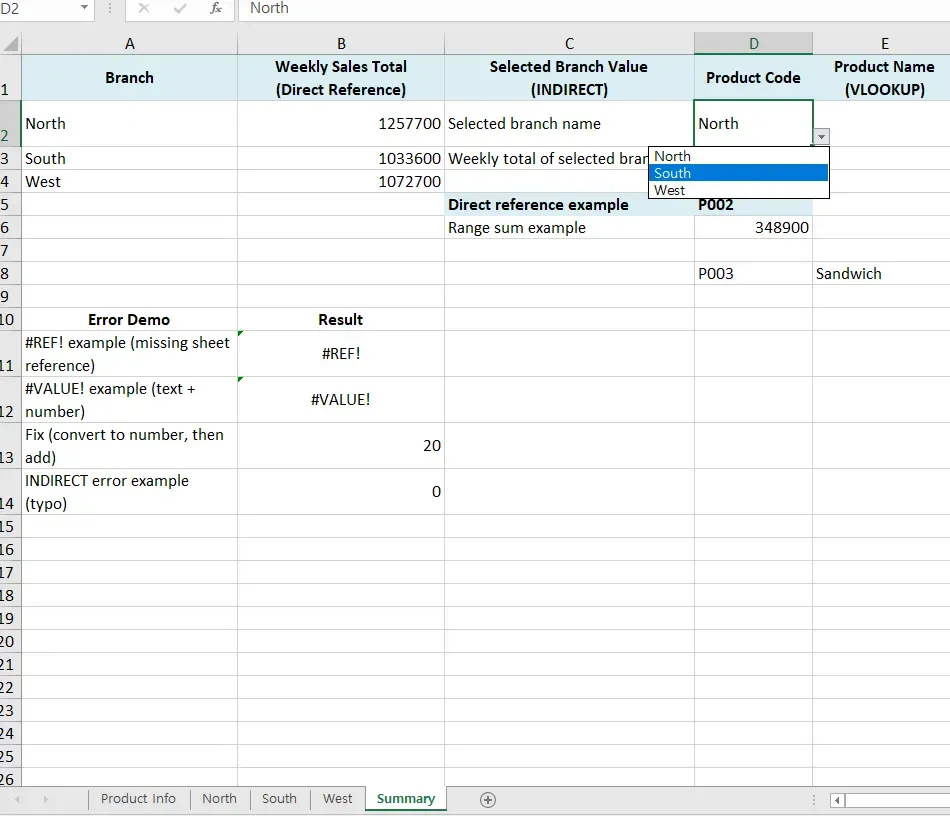The image size is (950, 816).
Task: Switch to the Product Info sheet tab
Action: coord(137,799)
